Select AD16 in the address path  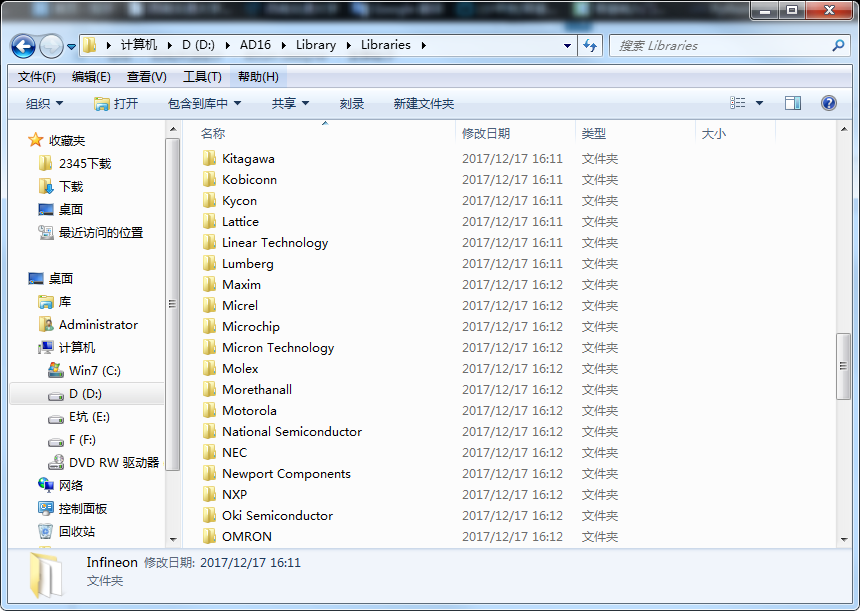click(x=255, y=45)
